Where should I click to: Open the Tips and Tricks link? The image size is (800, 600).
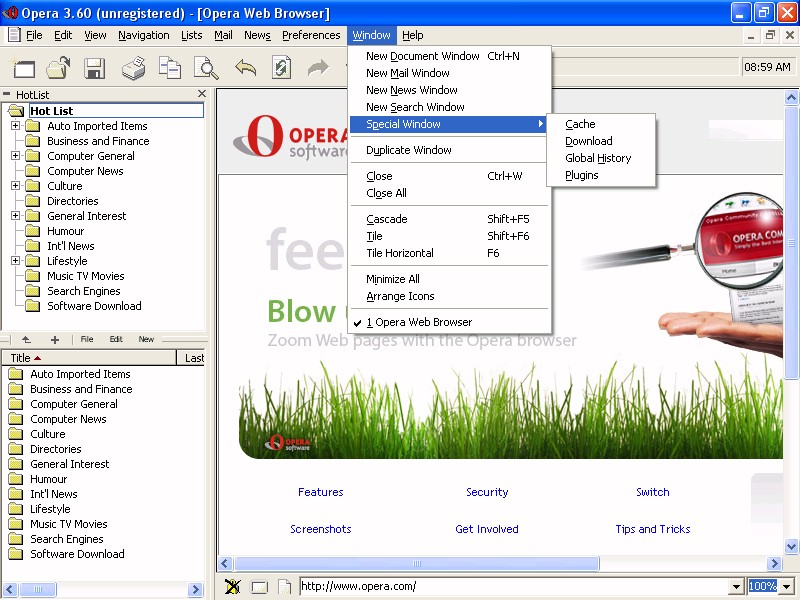[x=653, y=529]
